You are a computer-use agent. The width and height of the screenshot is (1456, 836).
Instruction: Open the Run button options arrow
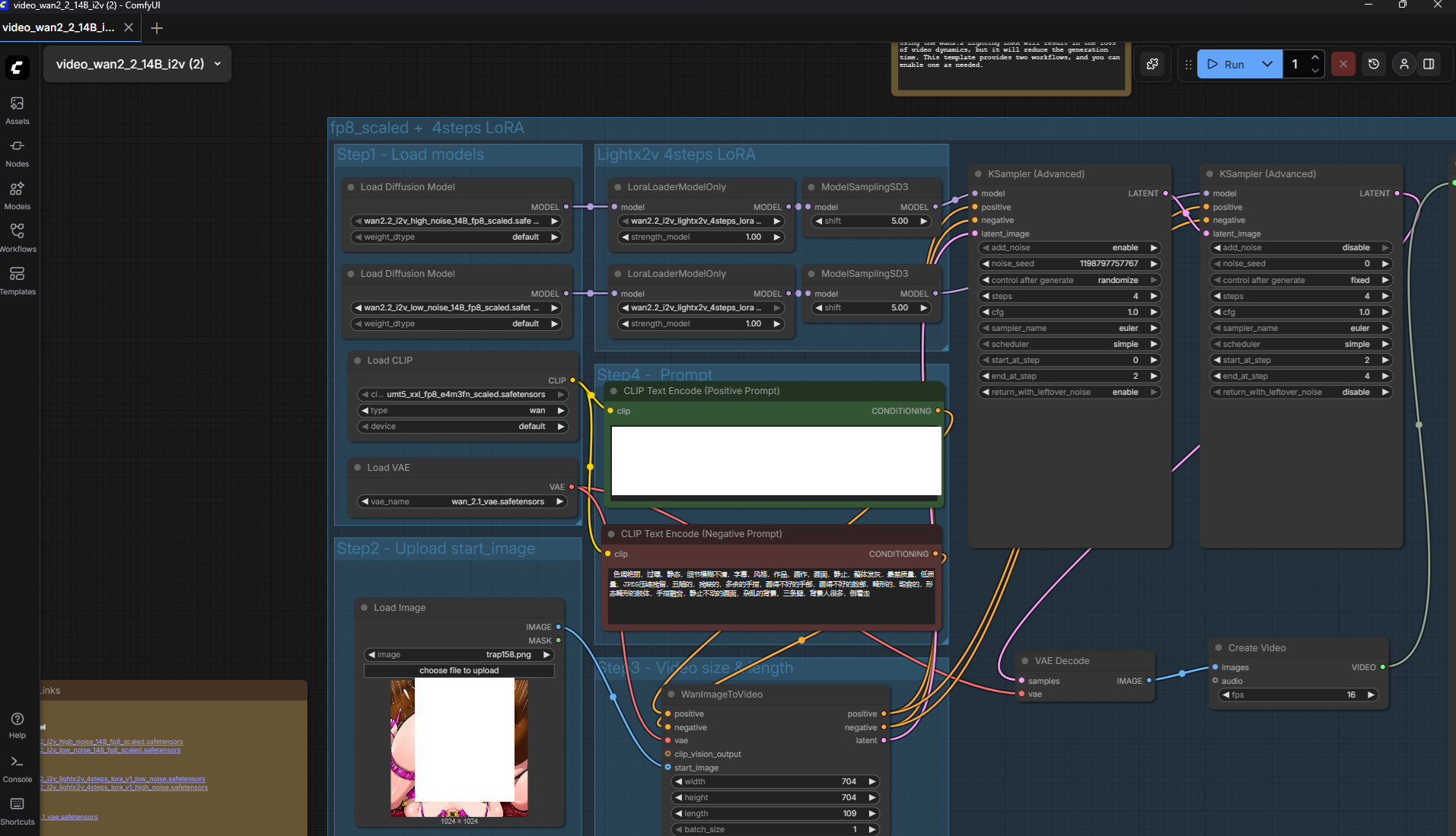pos(1267,64)
